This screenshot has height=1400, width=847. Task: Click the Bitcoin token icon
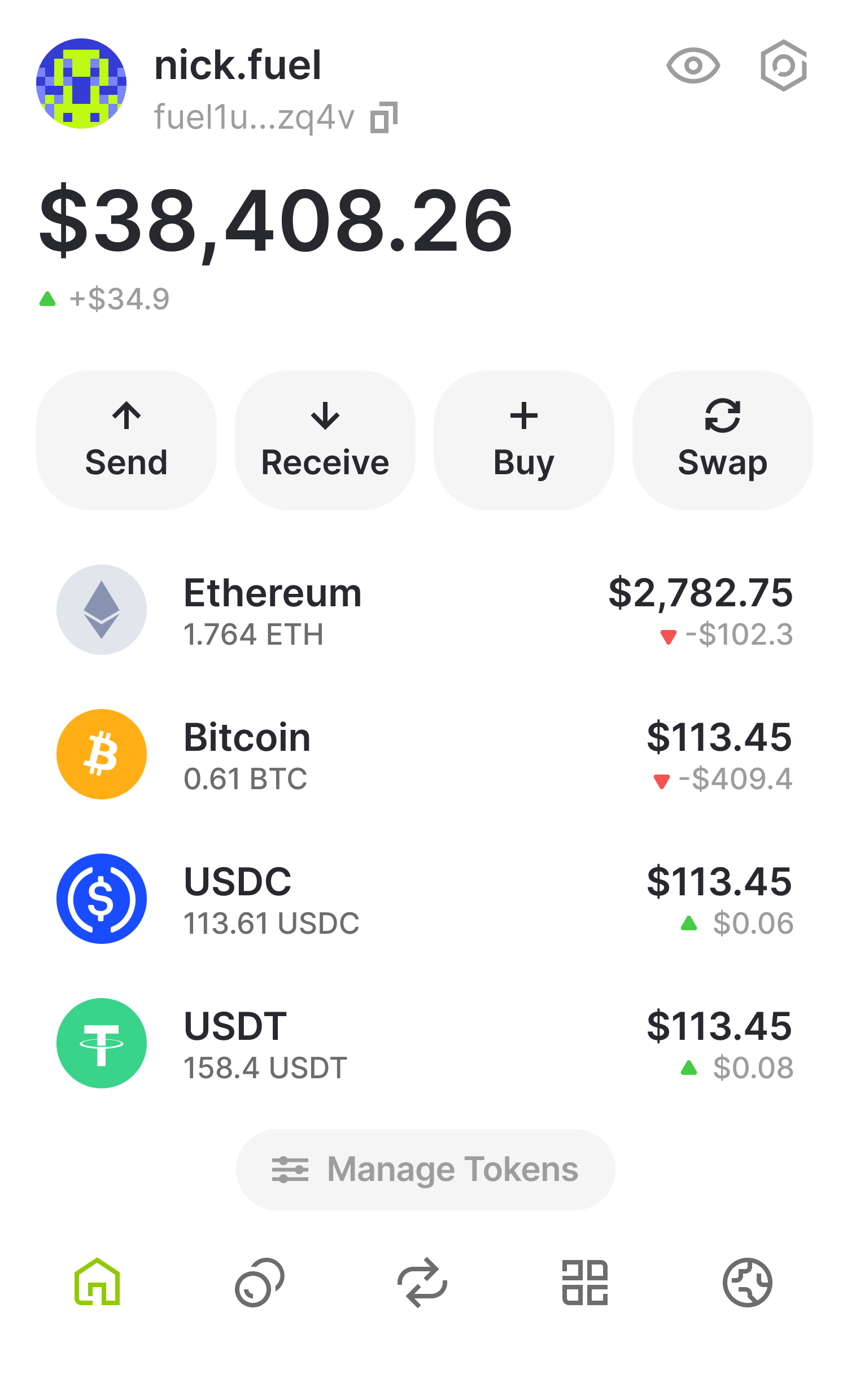102,754
